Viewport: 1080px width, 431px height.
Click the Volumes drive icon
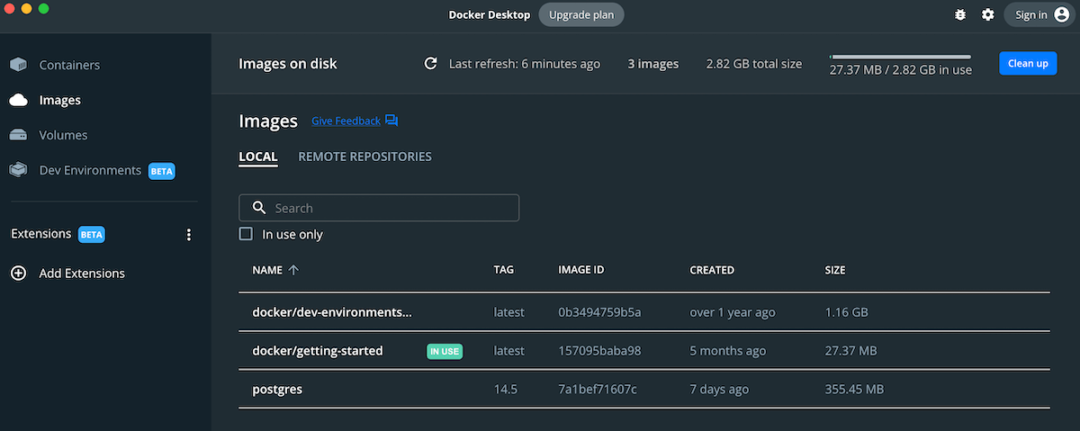point(18,135)
